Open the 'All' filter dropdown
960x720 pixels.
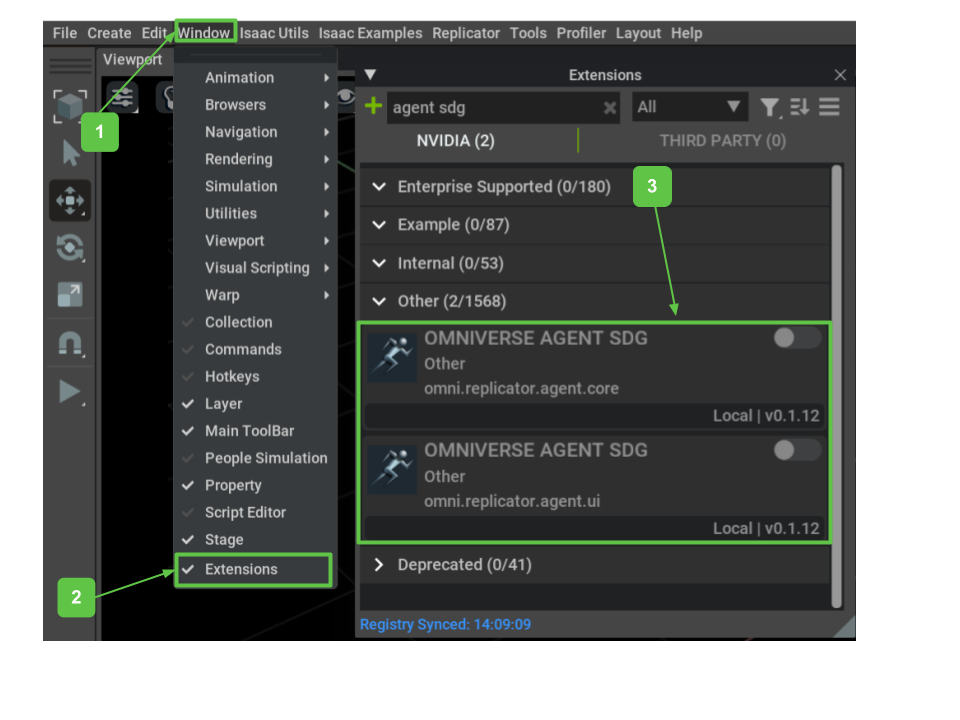click(689, 107)
